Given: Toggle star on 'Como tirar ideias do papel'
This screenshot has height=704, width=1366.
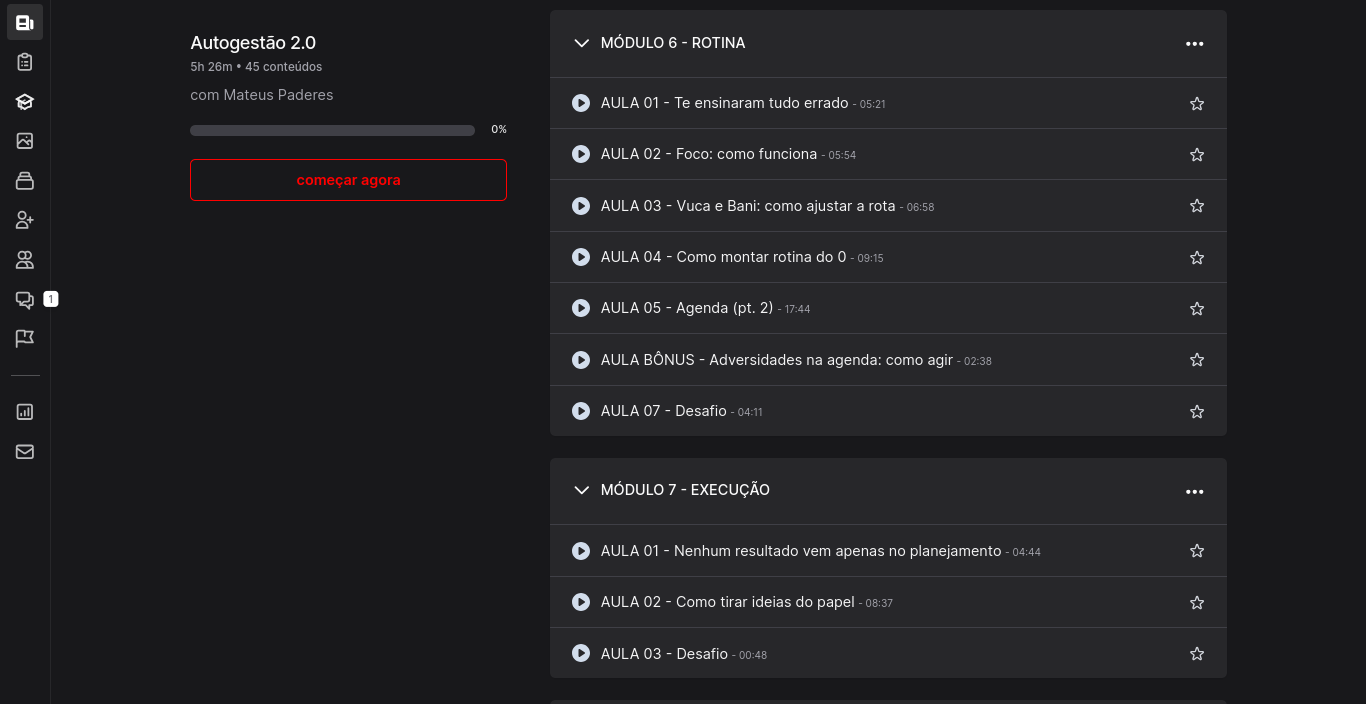Looking at the screenshot, I should tap(1196, 603).
